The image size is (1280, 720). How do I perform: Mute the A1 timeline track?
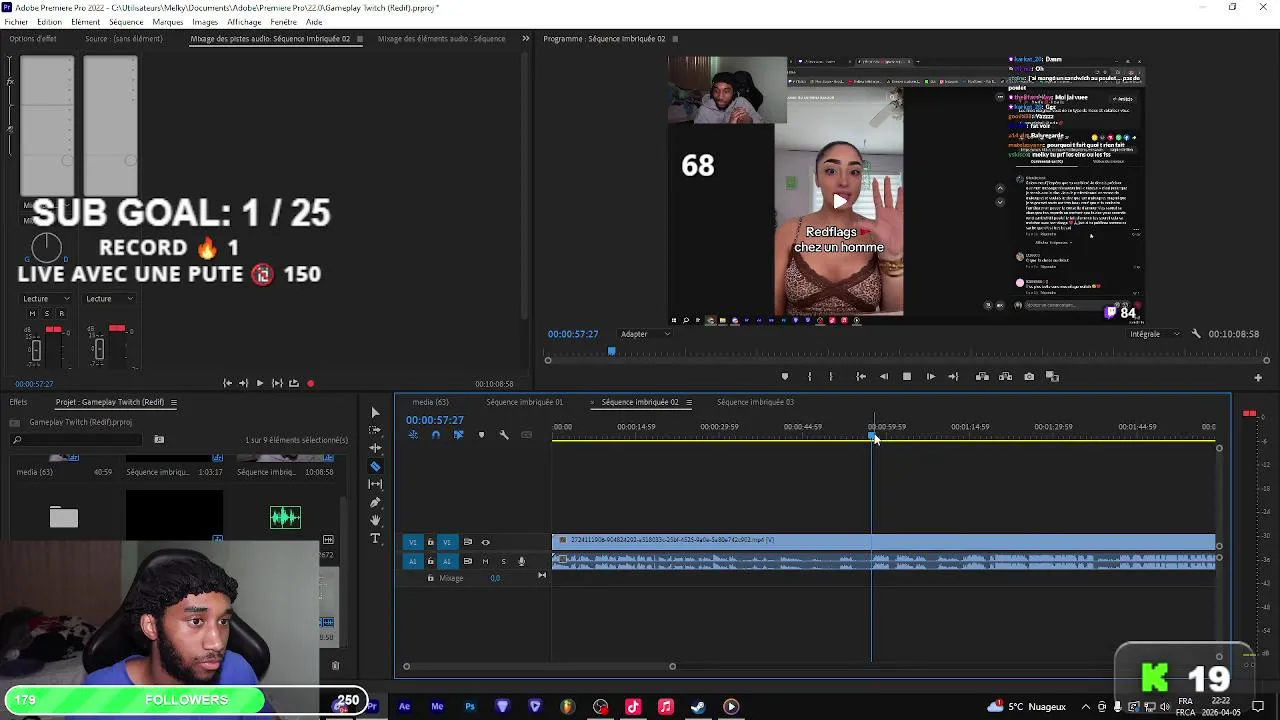coord(485,561)
